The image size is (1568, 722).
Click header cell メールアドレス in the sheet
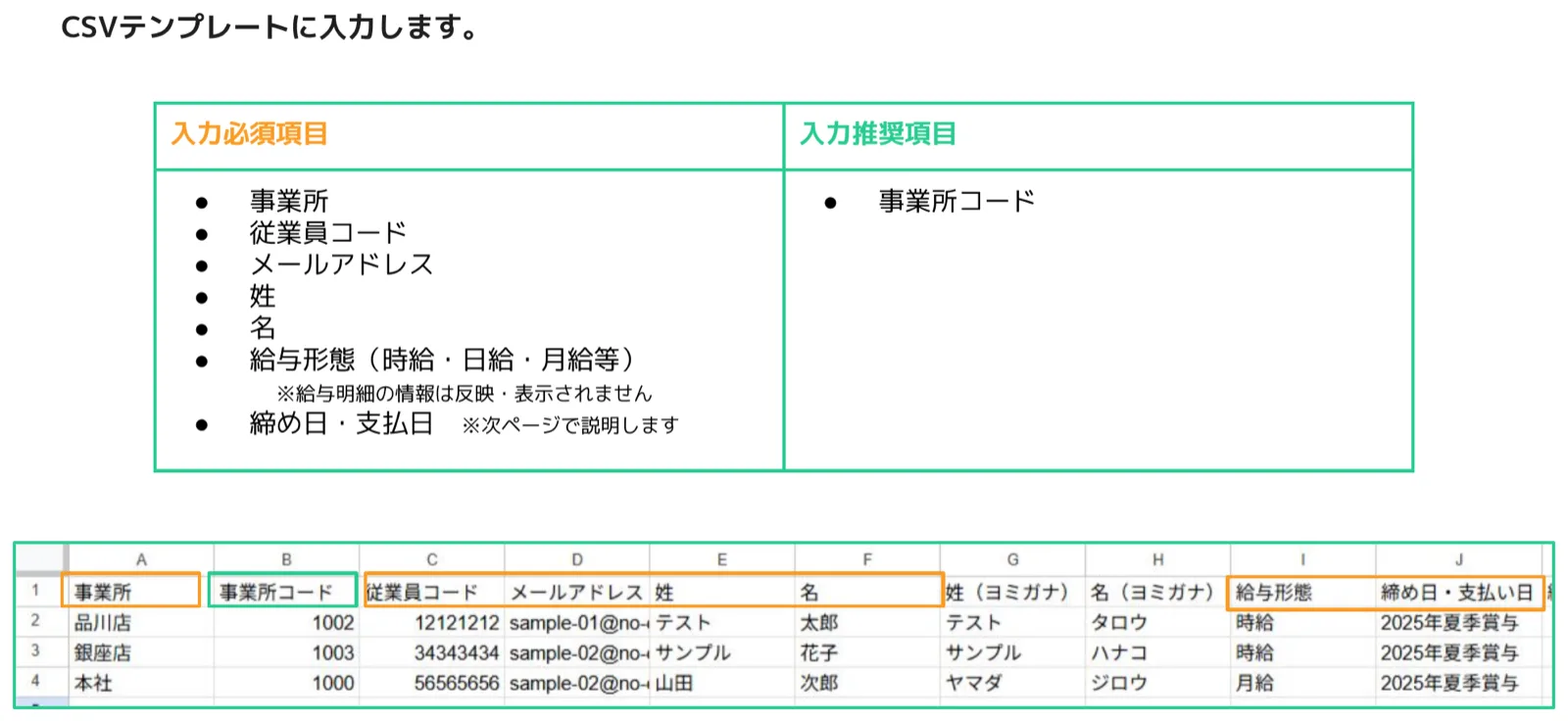[576, 592]
